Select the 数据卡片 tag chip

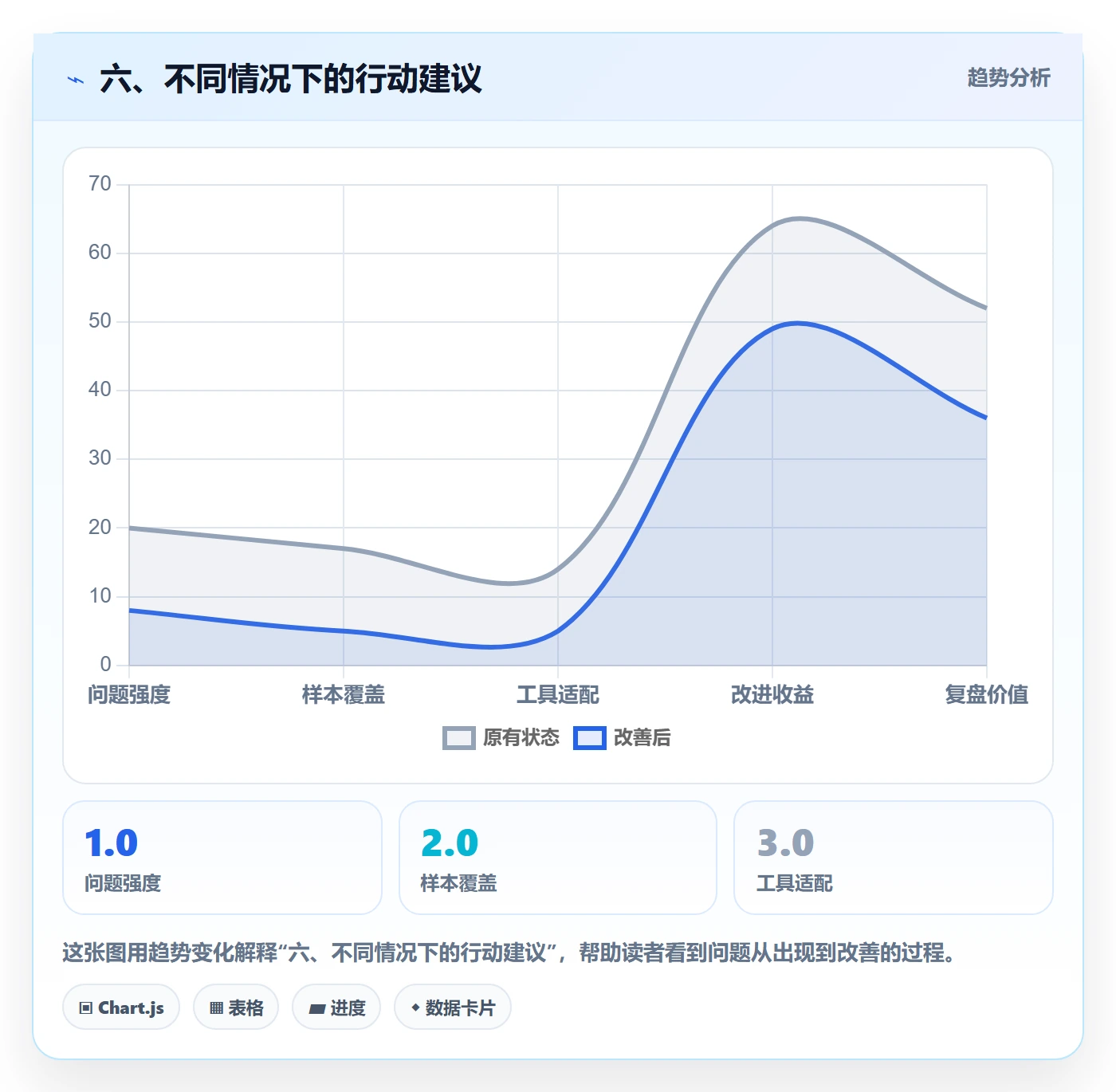[x=453, y=1008]
